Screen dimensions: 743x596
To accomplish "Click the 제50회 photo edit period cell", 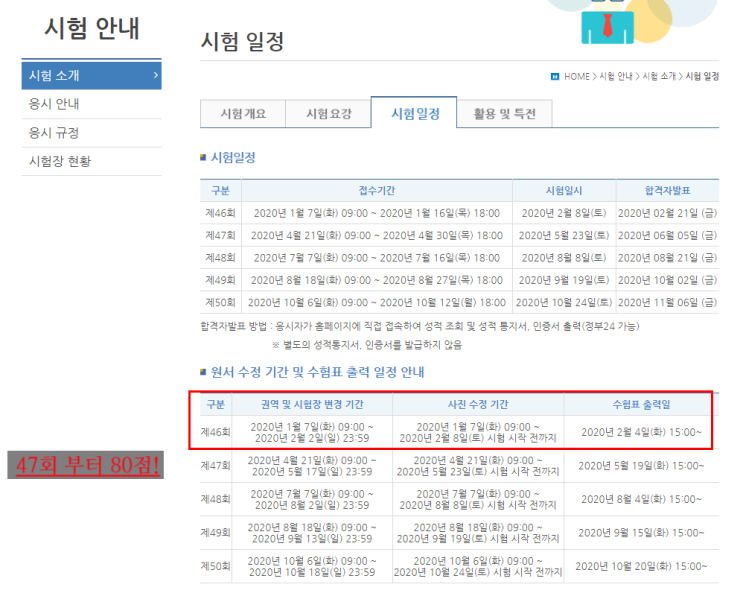I will (478, 567).
